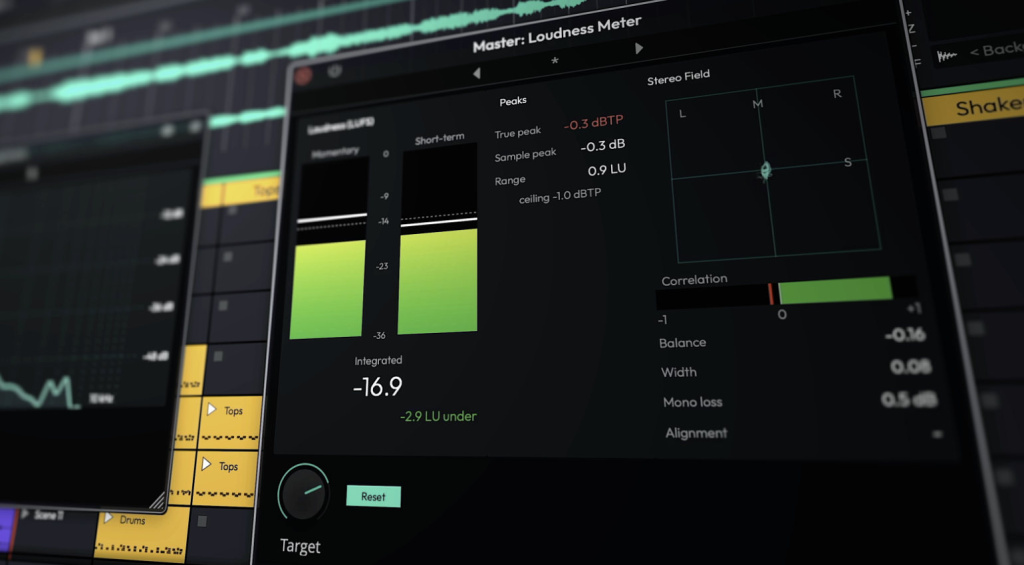This screenshot has height=565, width=1024.
Task: Click the 'Master: Loudness Meter' title
Action: (x=557, y=35)
